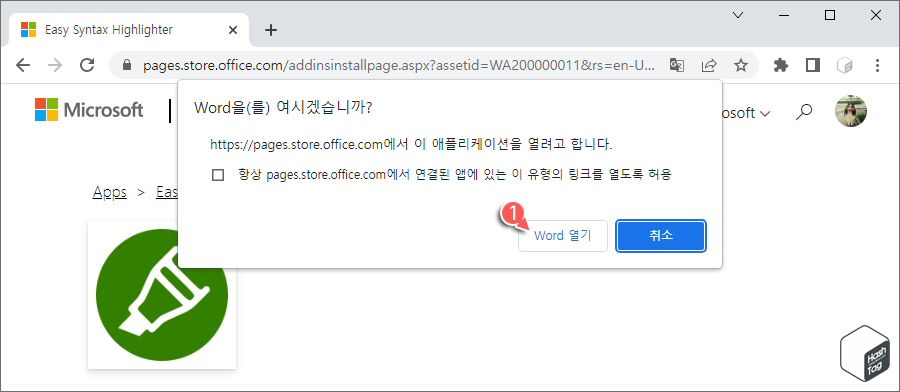Select the Easy Syntax Highlighter tab

pyautogui.click(x=129, y=30)
